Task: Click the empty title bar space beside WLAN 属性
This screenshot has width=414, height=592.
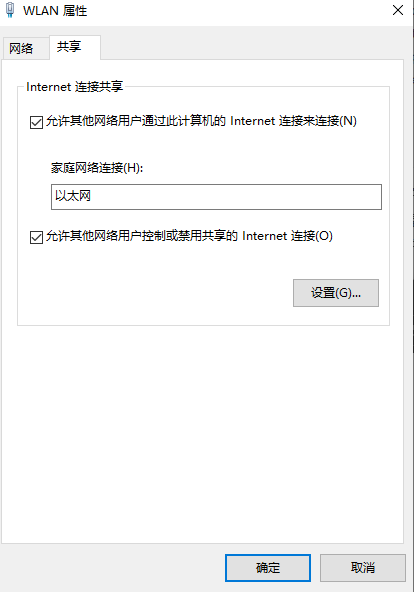Action: (x=238, y=11)
